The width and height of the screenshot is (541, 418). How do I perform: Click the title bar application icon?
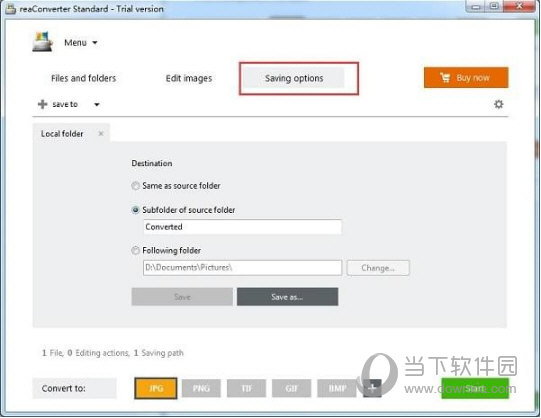10,9
